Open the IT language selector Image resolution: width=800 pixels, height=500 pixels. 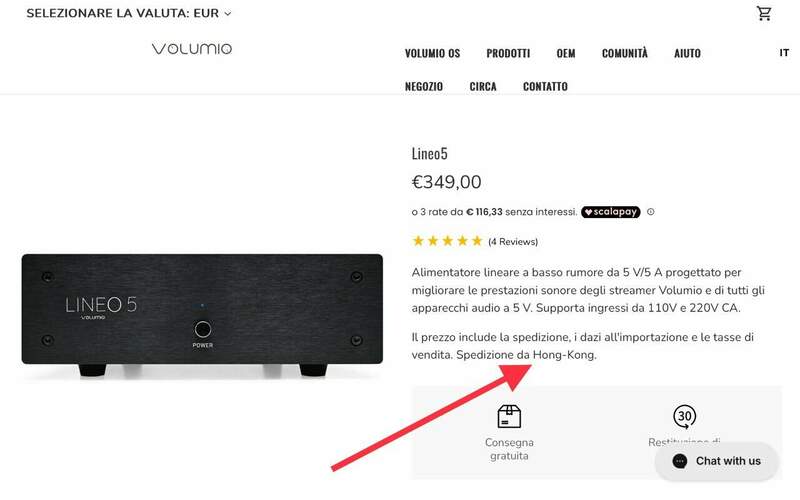pos(784,52)
